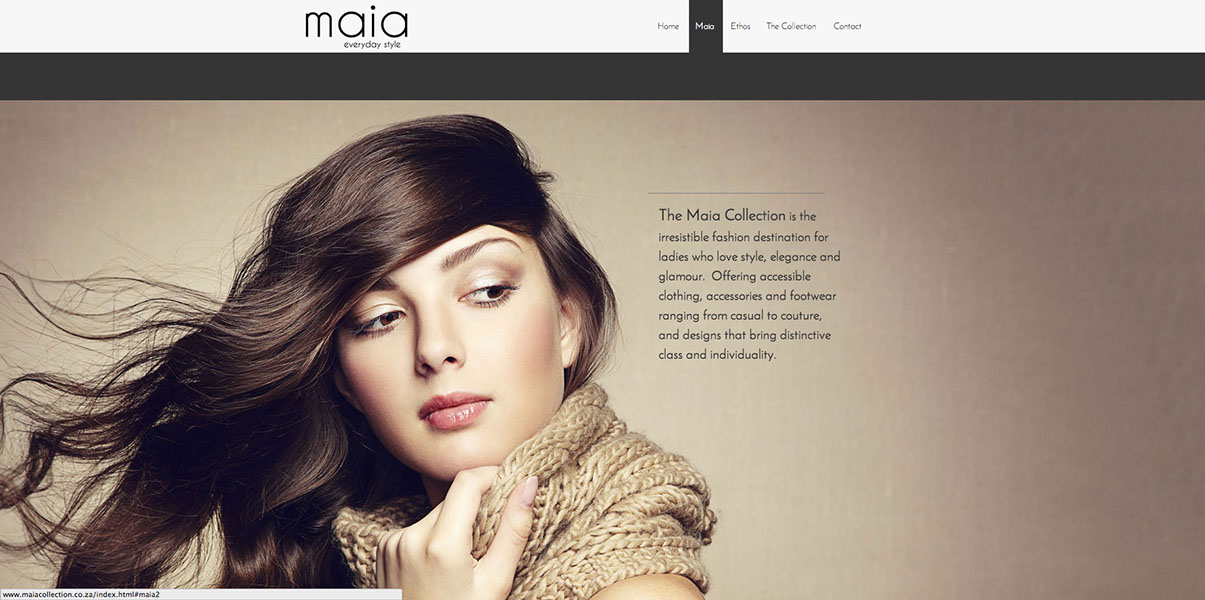The width and height of the screenshot is (1205, 600).
Task: Click the 'everyday style' tagline under the logo
Action: [x=372, y=44]
